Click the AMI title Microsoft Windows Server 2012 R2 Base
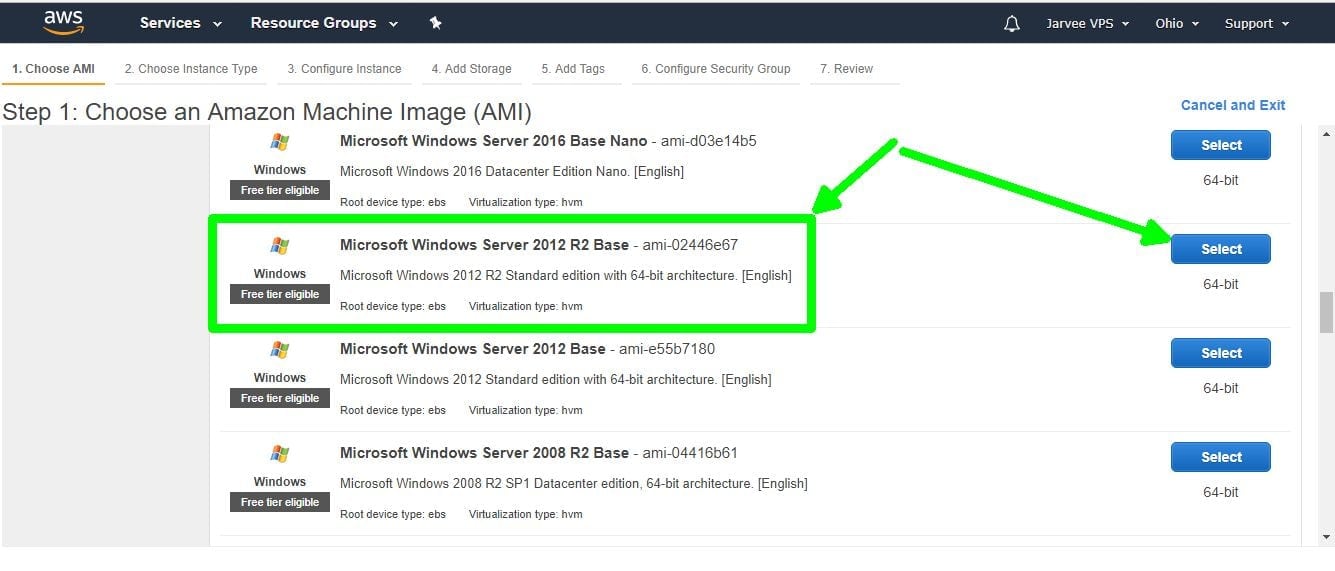The image size is (1335, 571). [x=485, y=245]
